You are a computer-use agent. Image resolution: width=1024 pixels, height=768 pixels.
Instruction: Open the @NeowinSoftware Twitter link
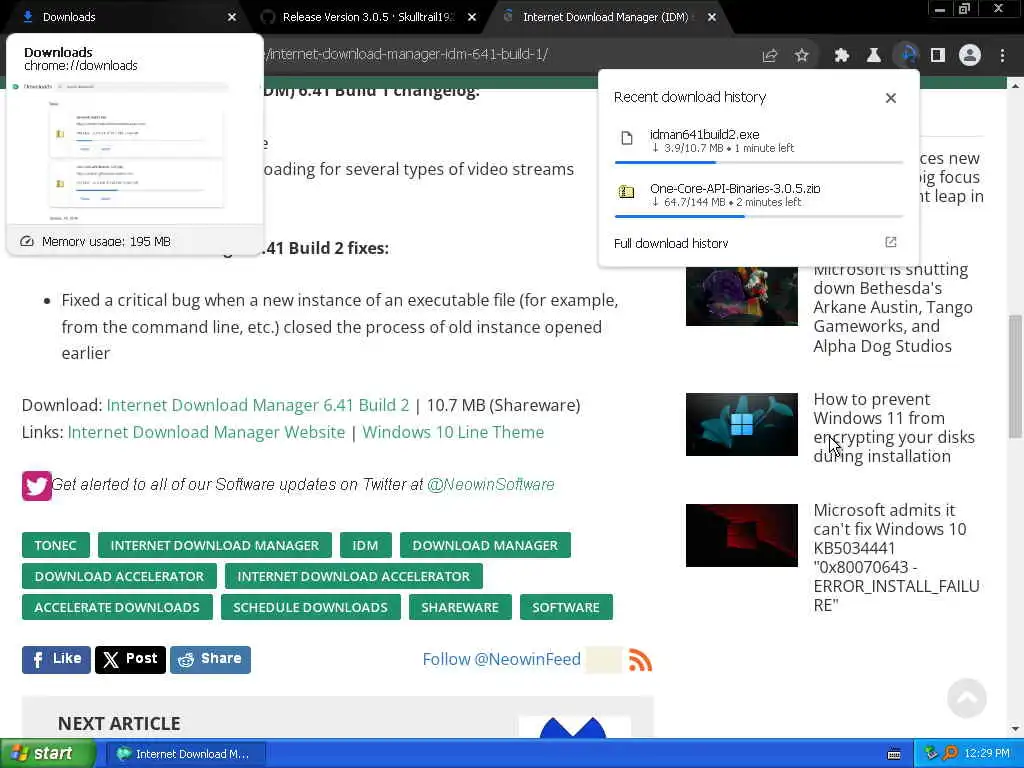490,485
